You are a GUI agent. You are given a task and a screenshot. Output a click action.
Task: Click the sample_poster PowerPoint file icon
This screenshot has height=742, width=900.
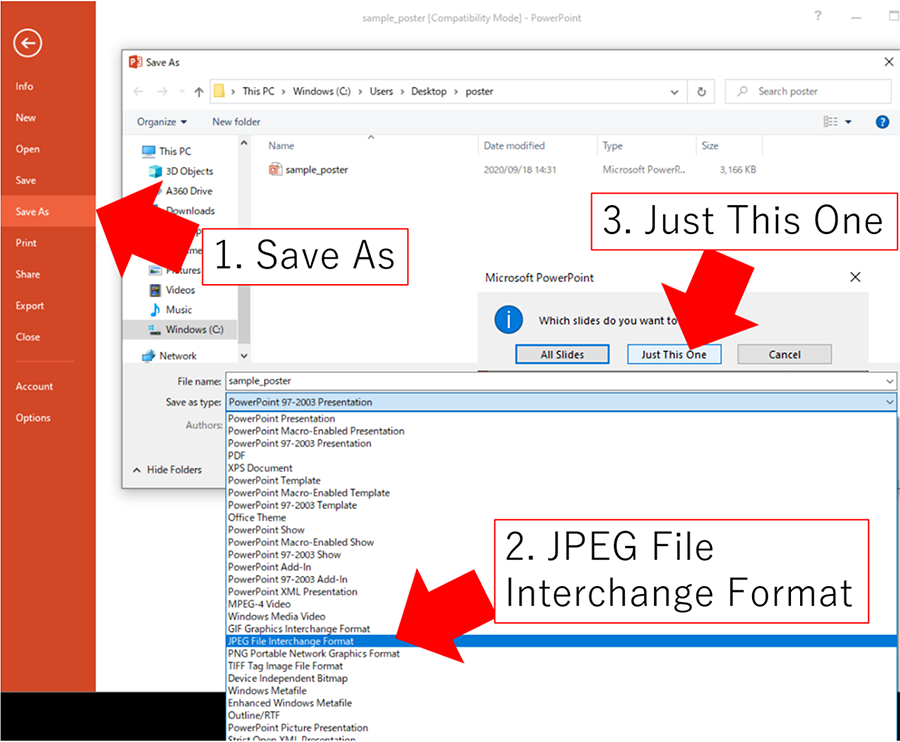276,169
